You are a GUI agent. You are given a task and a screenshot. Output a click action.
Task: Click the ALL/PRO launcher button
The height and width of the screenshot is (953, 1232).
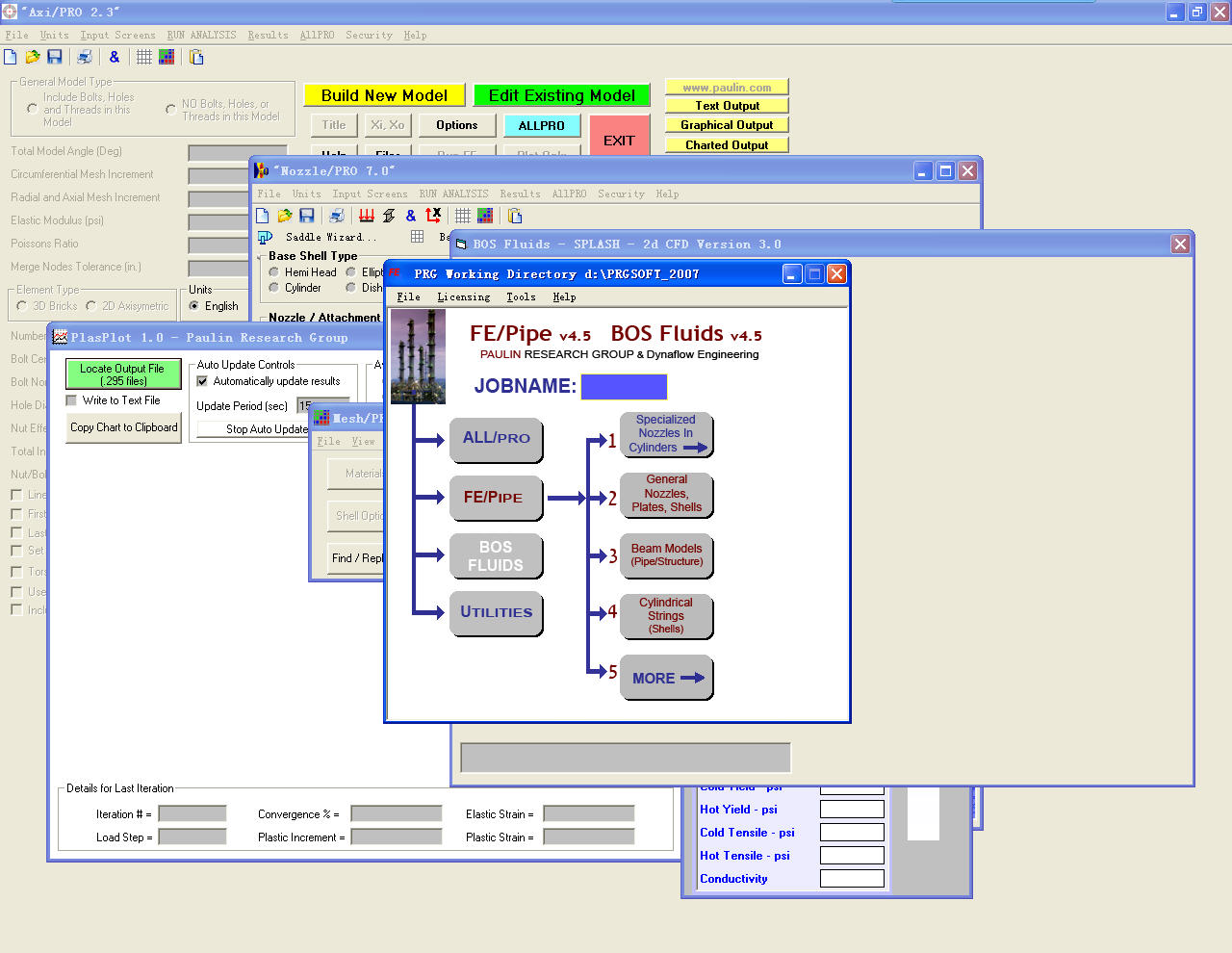click(x=496, y=439)
